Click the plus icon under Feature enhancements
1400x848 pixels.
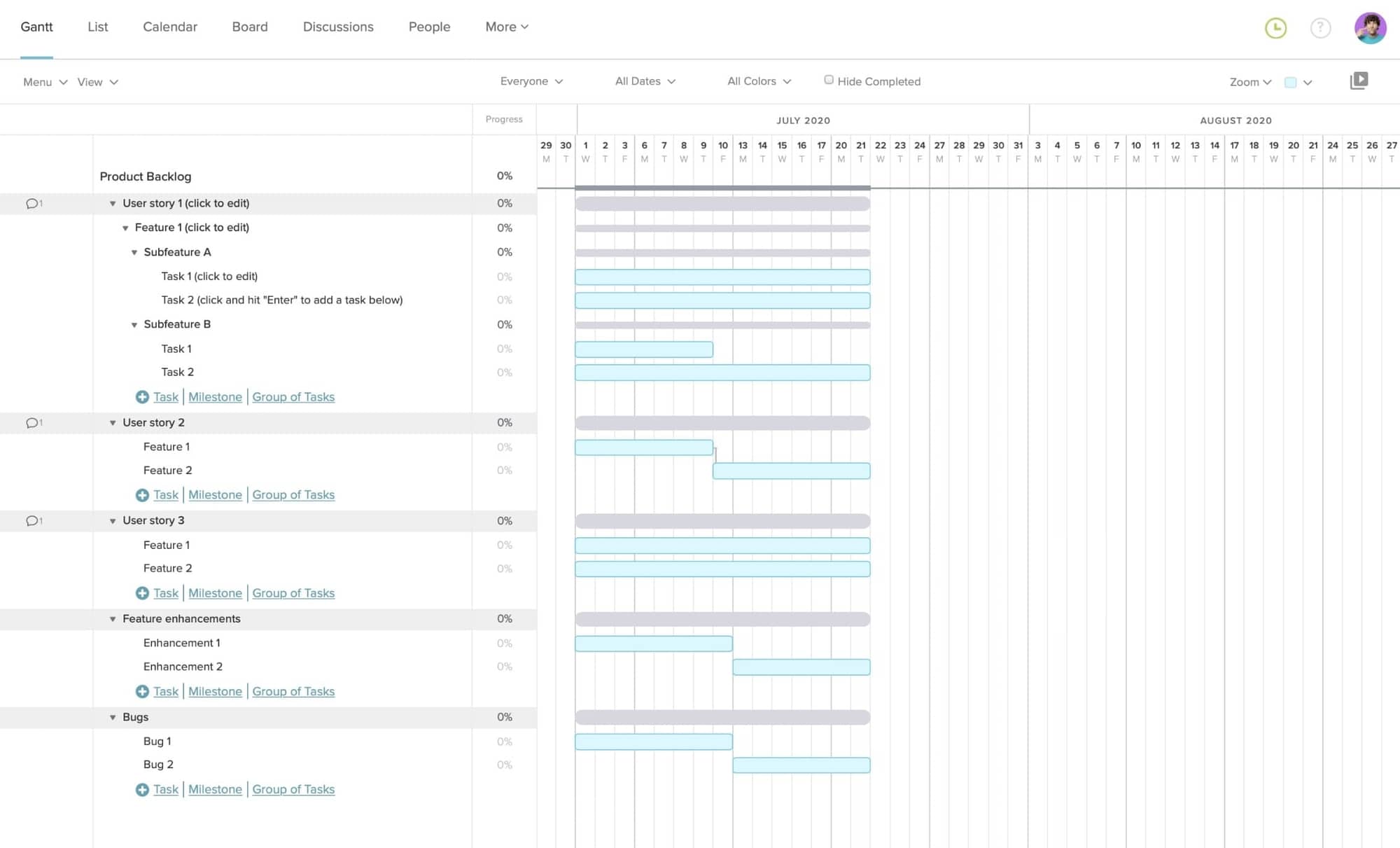[141, 691]
